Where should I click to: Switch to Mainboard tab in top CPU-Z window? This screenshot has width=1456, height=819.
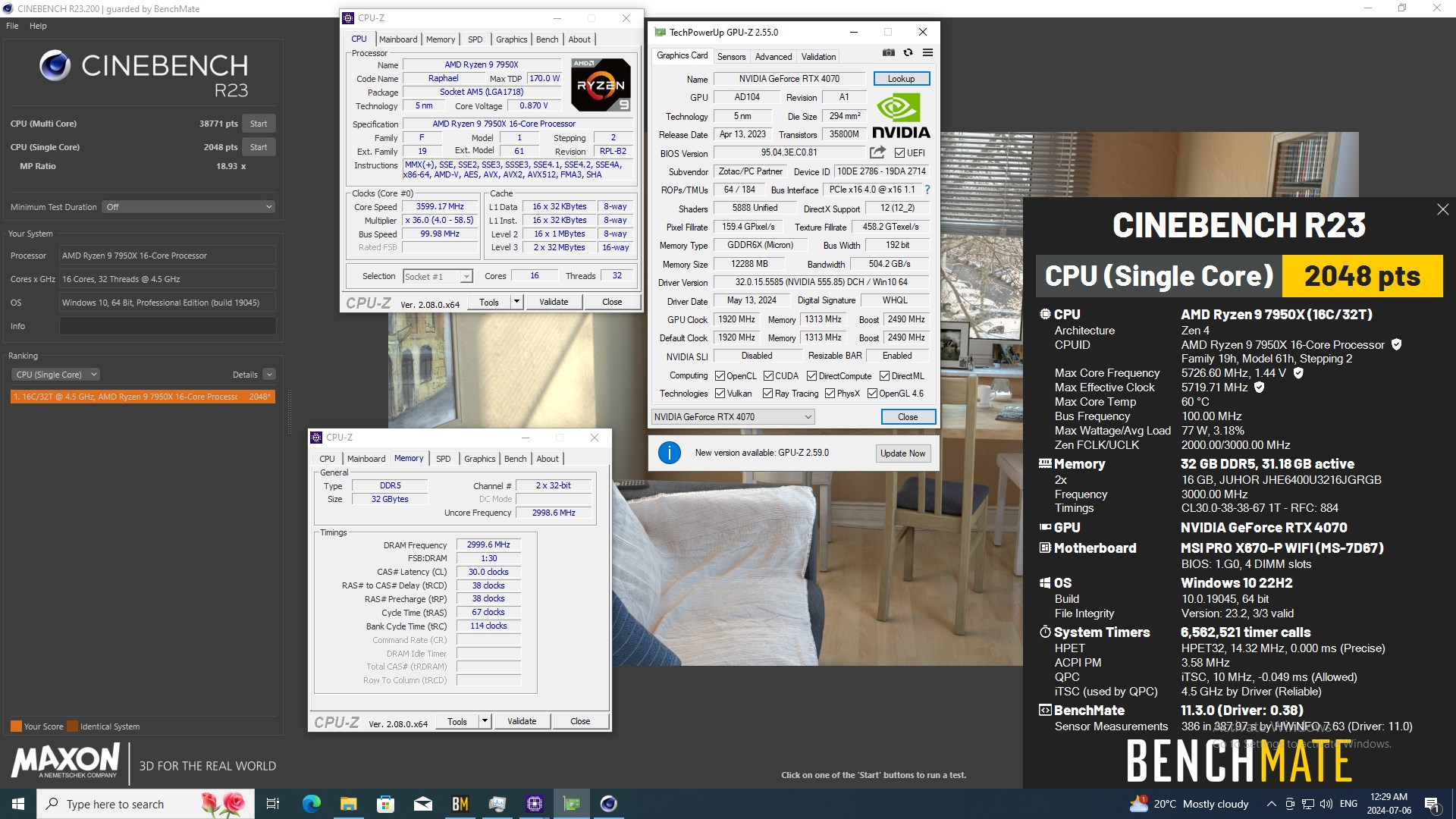(x=398, y=39)
